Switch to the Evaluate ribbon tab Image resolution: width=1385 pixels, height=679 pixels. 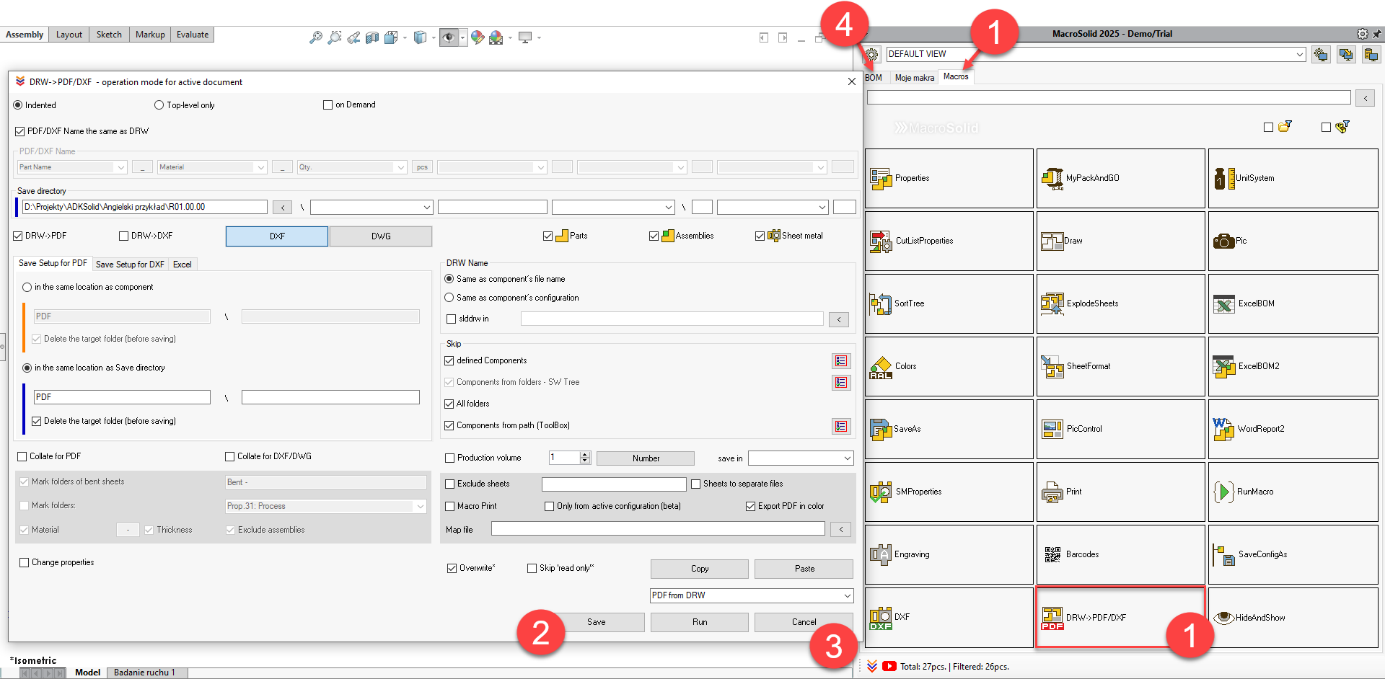[x=193, y=34]
